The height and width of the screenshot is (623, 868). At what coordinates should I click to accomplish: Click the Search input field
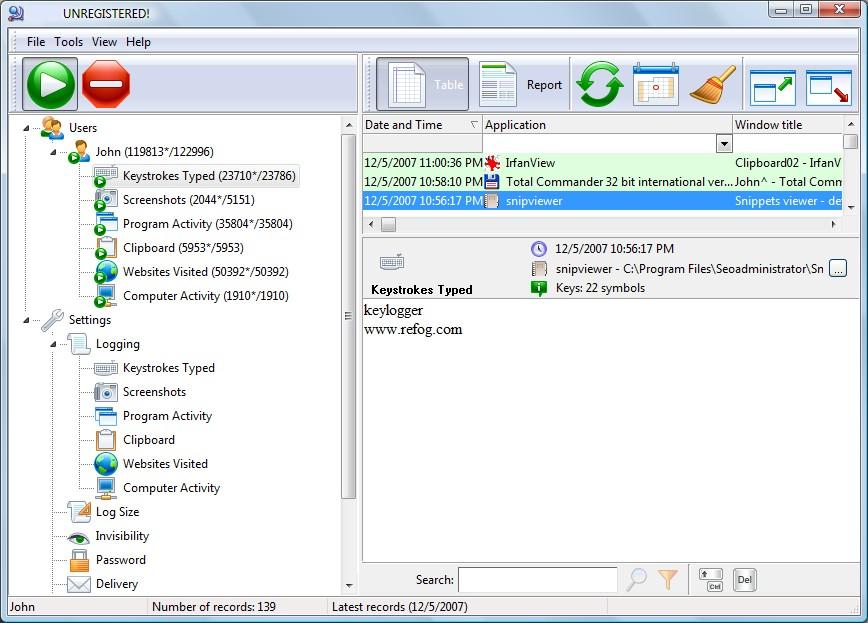coord(538,580)
